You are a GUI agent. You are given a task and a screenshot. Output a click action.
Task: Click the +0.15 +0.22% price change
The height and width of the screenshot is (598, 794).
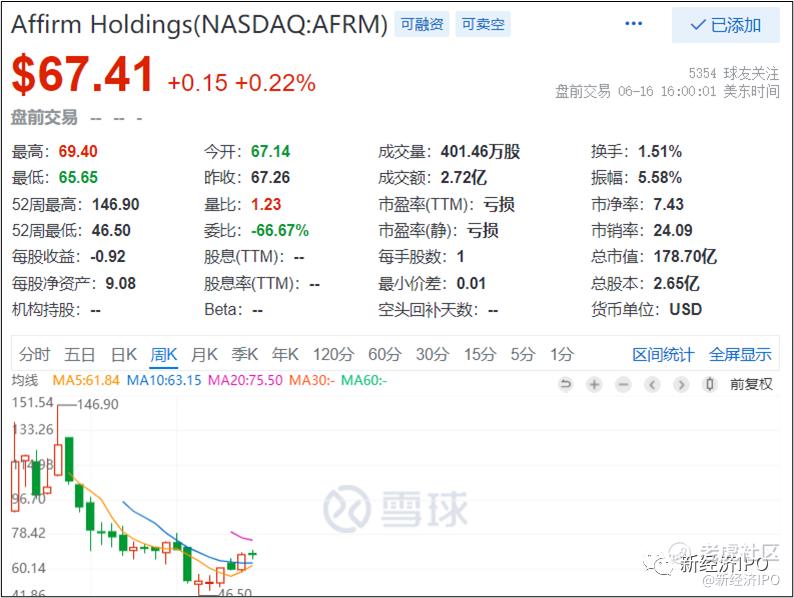click(242, 84)
